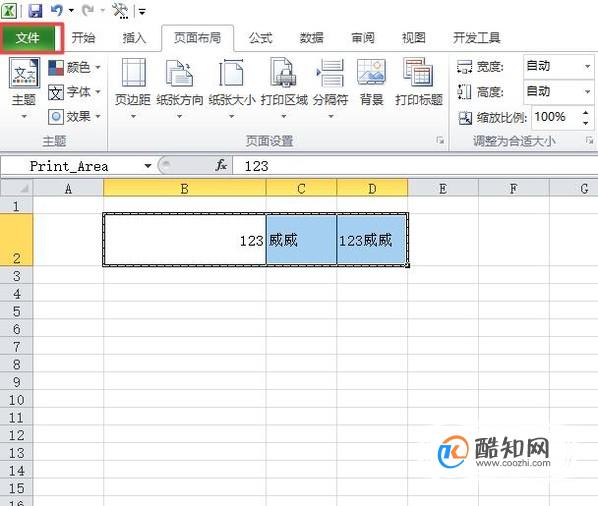598x506 pixels.
Task: Open the 主题 themes gallery icon
Action: [x=24, y=73]
